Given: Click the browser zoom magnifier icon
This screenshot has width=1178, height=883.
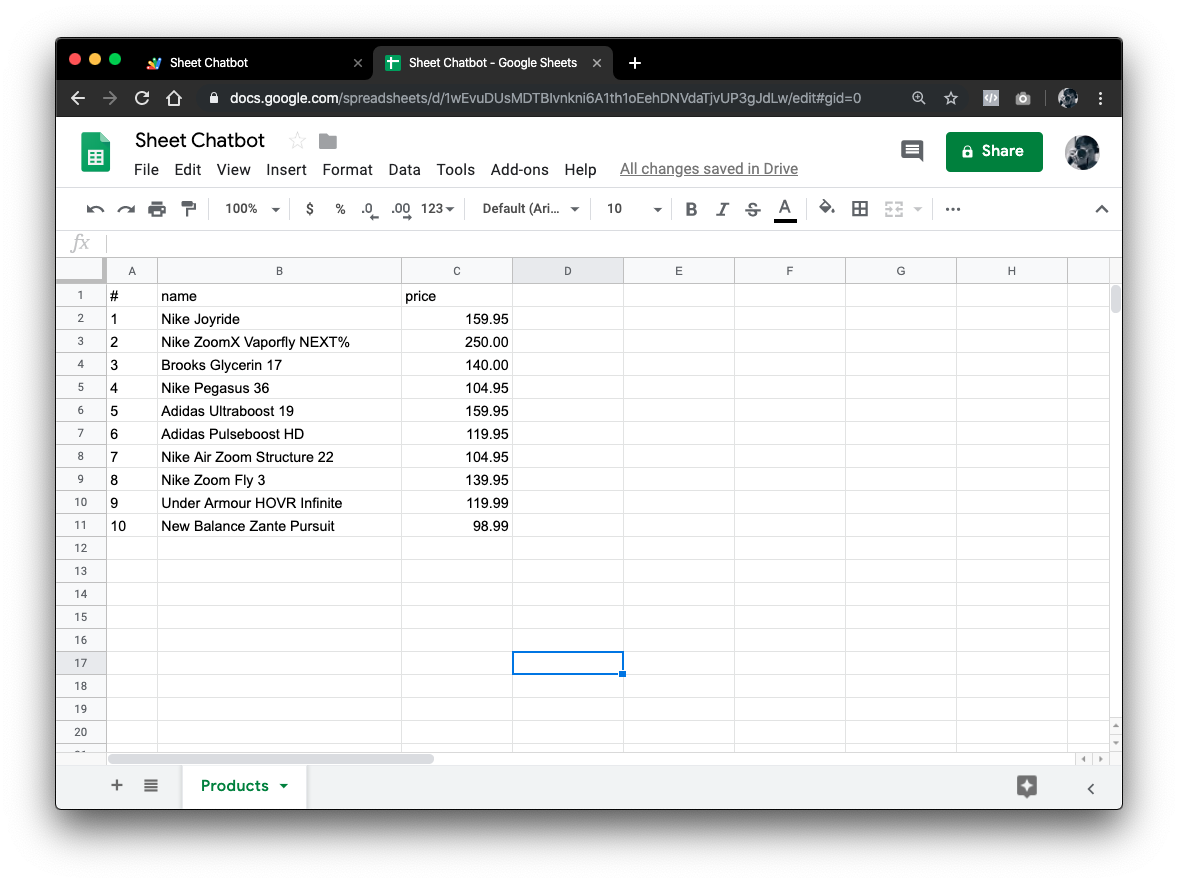Looking at the screenshot, I should pyautogui.click(x=918, y=98).
